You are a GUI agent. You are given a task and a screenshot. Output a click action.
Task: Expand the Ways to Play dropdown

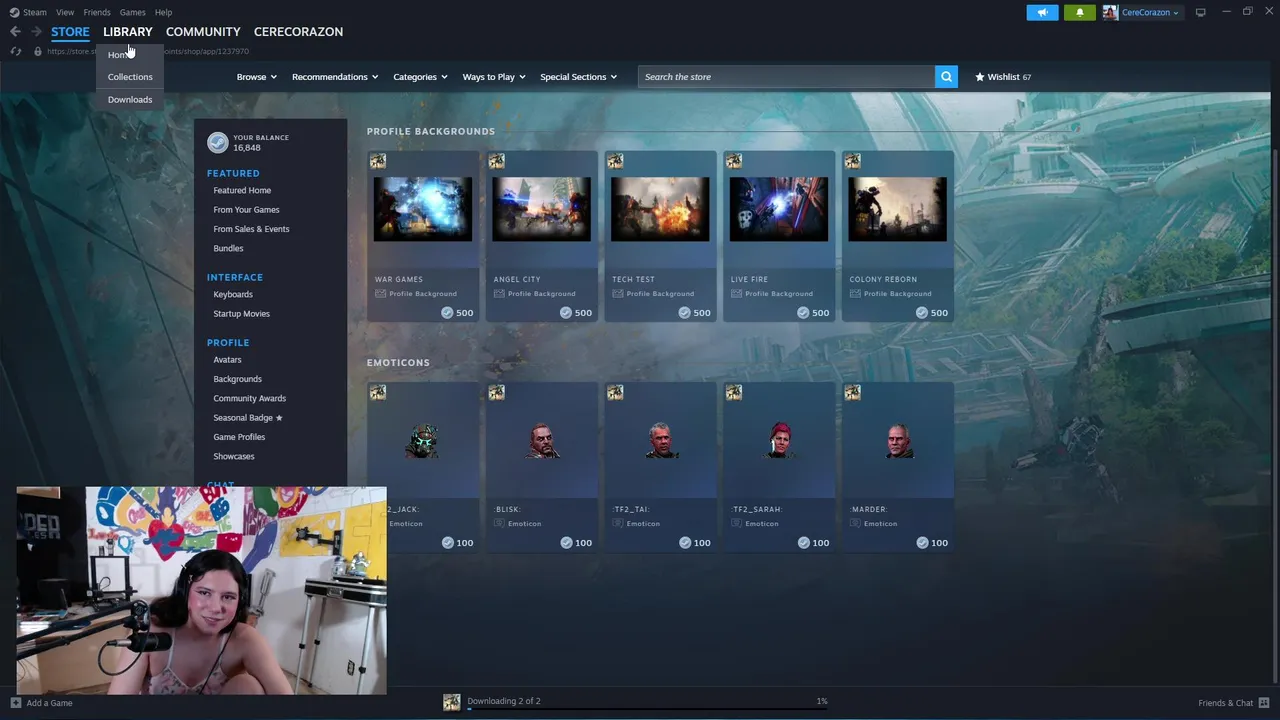tap(494, 77)
